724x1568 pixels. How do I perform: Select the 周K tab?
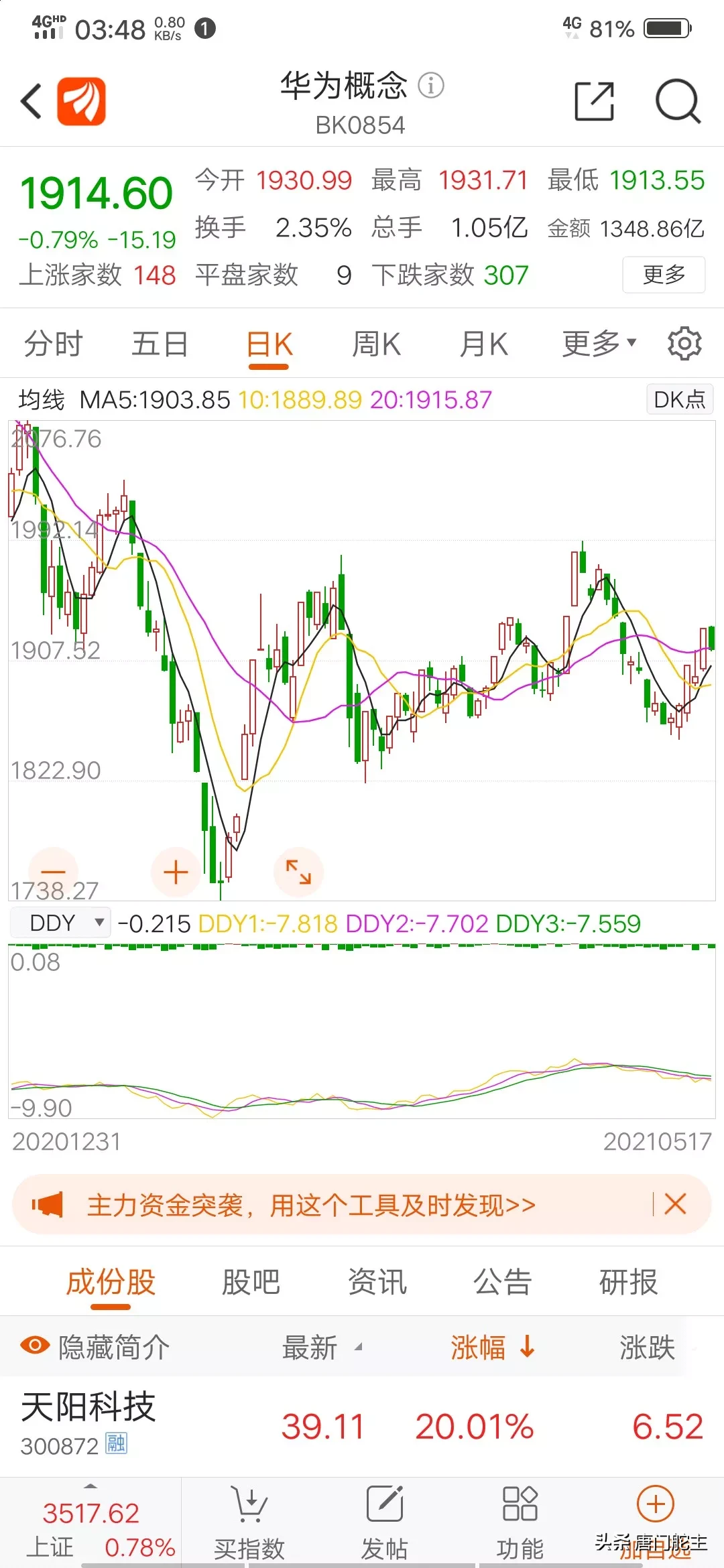(x=376, y=344)
